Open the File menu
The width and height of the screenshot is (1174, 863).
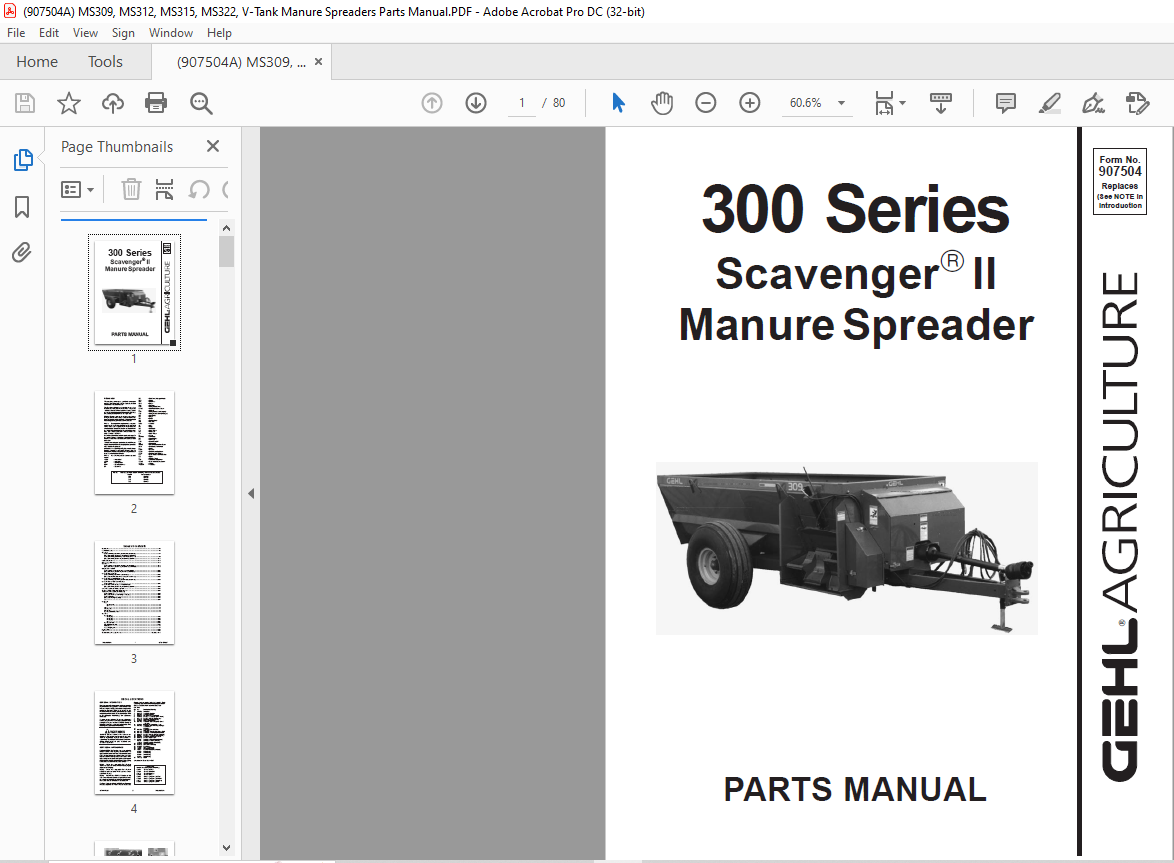(x=16, y=33)
